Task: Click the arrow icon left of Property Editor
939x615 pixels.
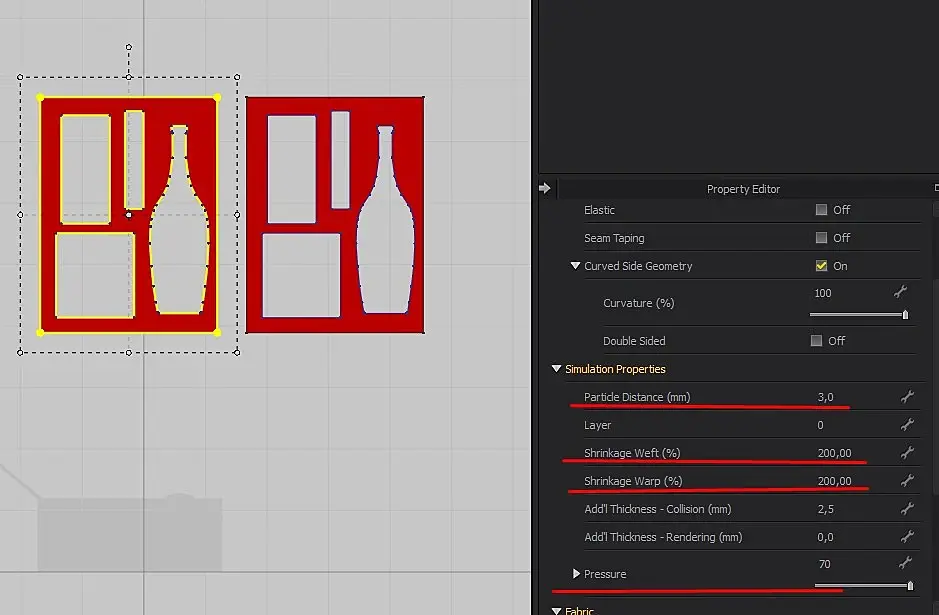Action: 545,188
